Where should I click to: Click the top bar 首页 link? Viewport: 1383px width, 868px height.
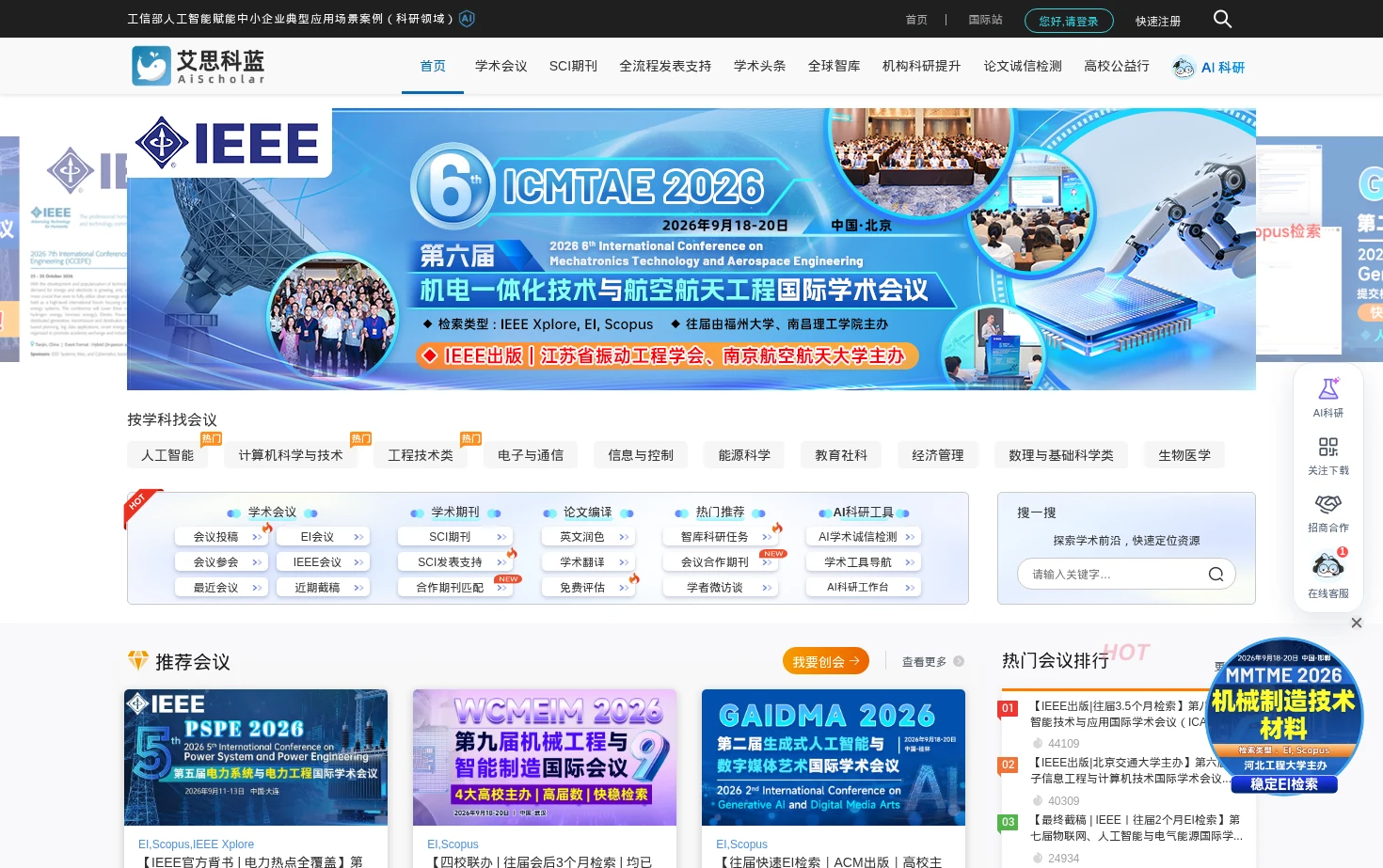coord(916,20)
